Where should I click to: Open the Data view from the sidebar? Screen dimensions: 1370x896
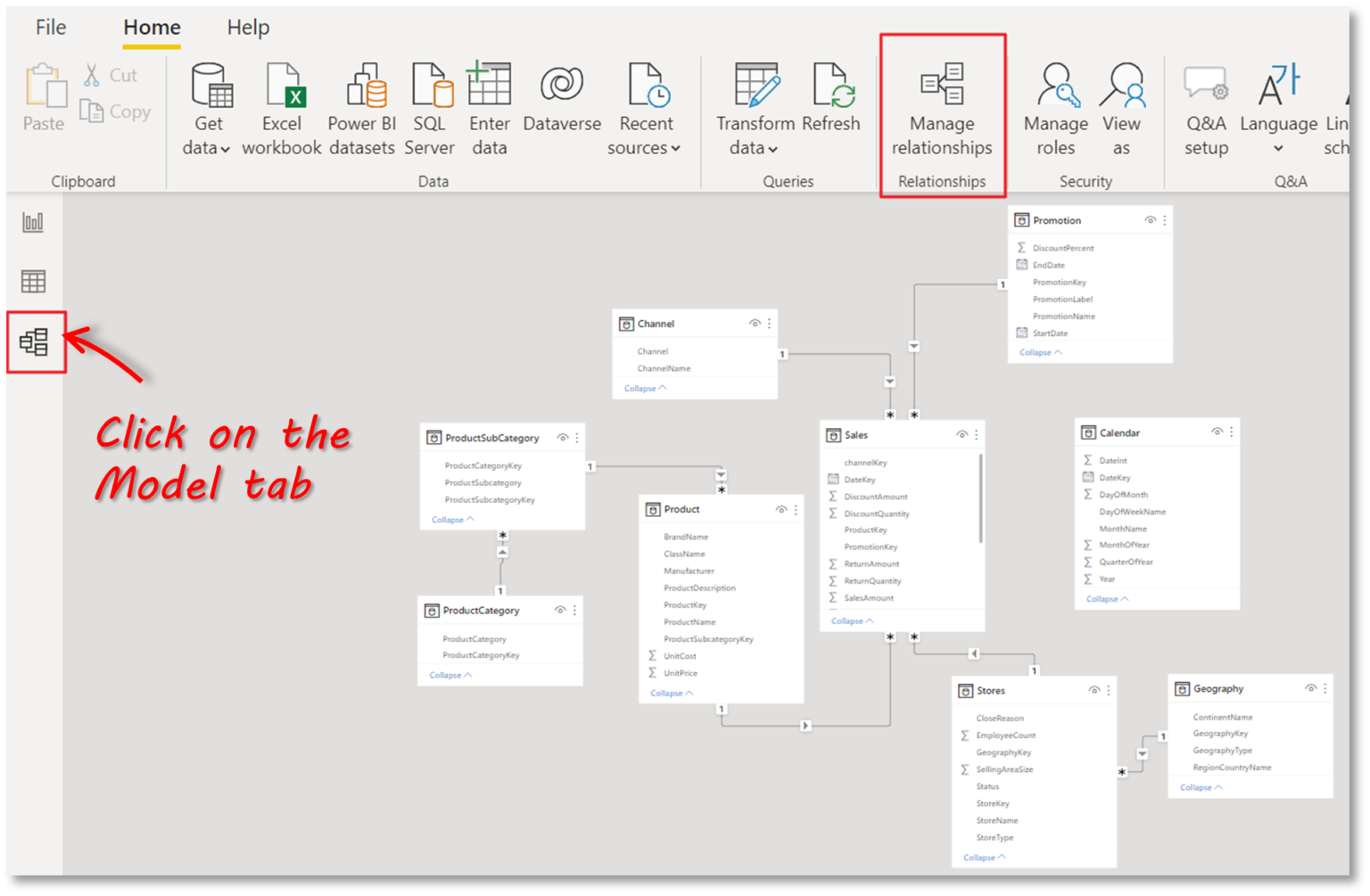pyautogui.click(x=33, y=280)
